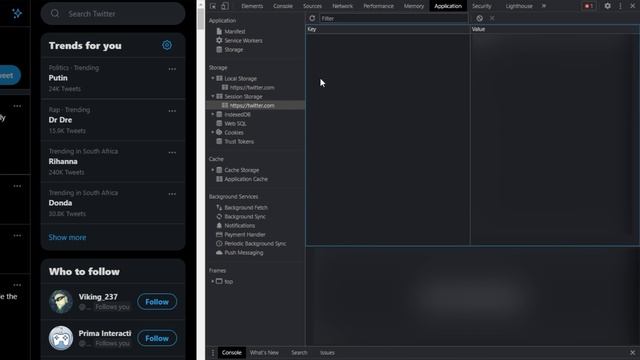Open more options for Putin trend

click(x=172, y=69)
